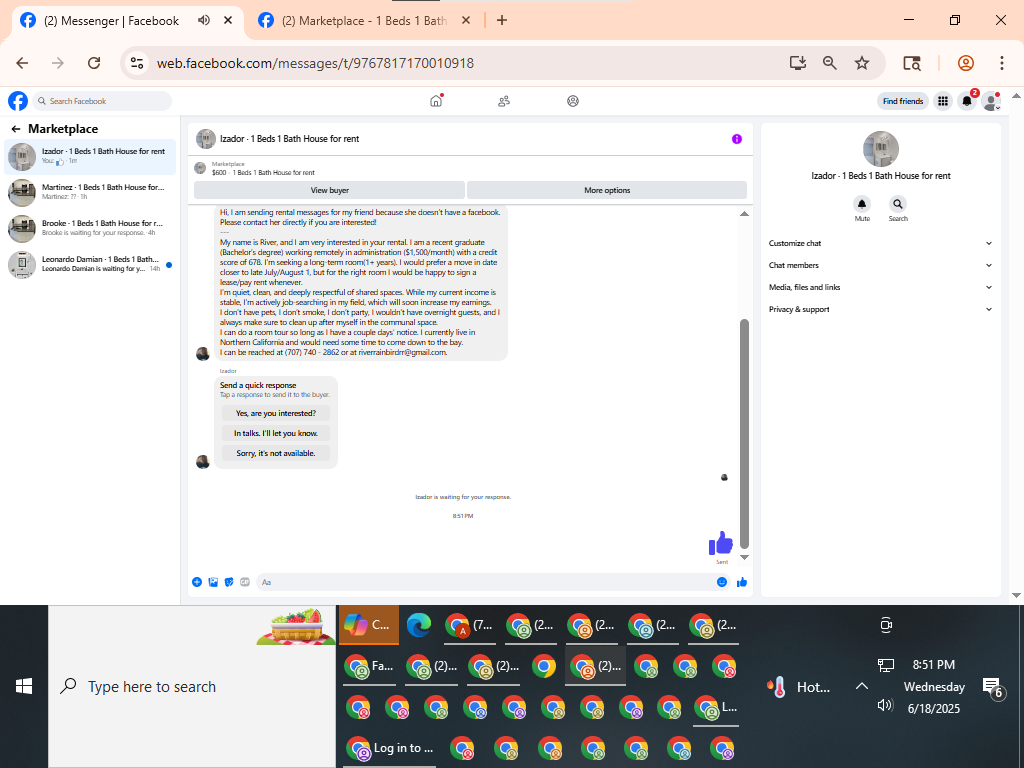Viewport: 1024px width, 768px height.
Task: Click the chat scrollbar thumb
Action: click(744, 434)
